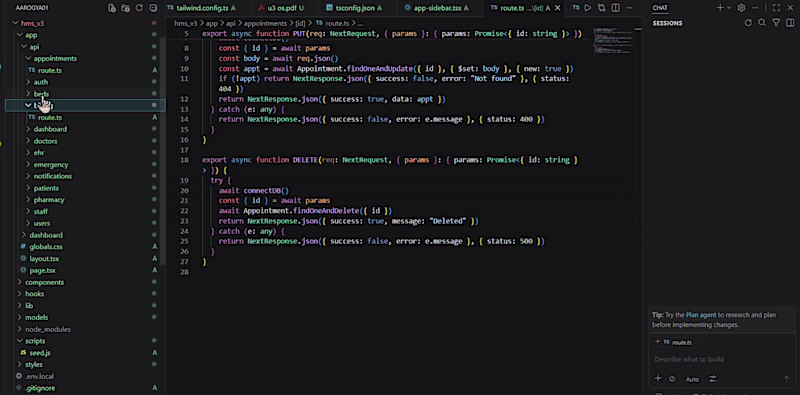Image resolution: width=800 pixels, height=395 pixels.
Task: Switch to the tailwind.config.ts tab
Action: pos(205,8)
